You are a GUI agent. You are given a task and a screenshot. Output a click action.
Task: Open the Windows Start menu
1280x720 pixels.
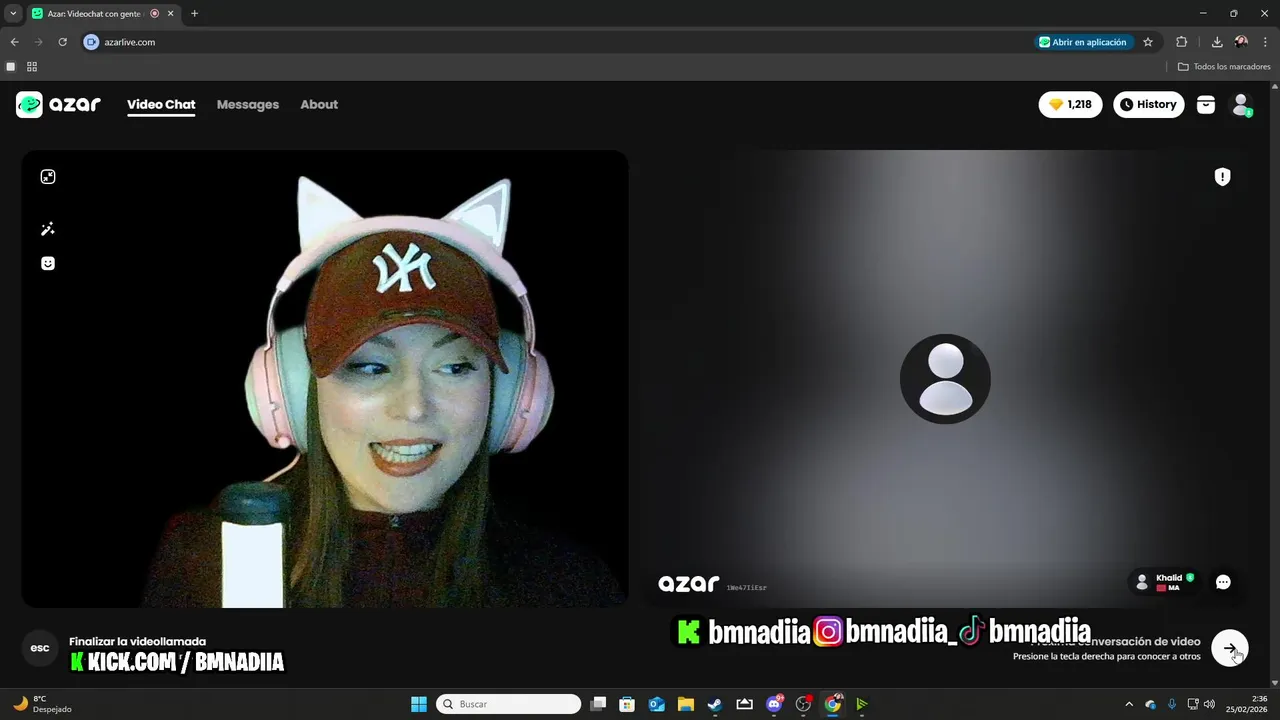(419, 704)
